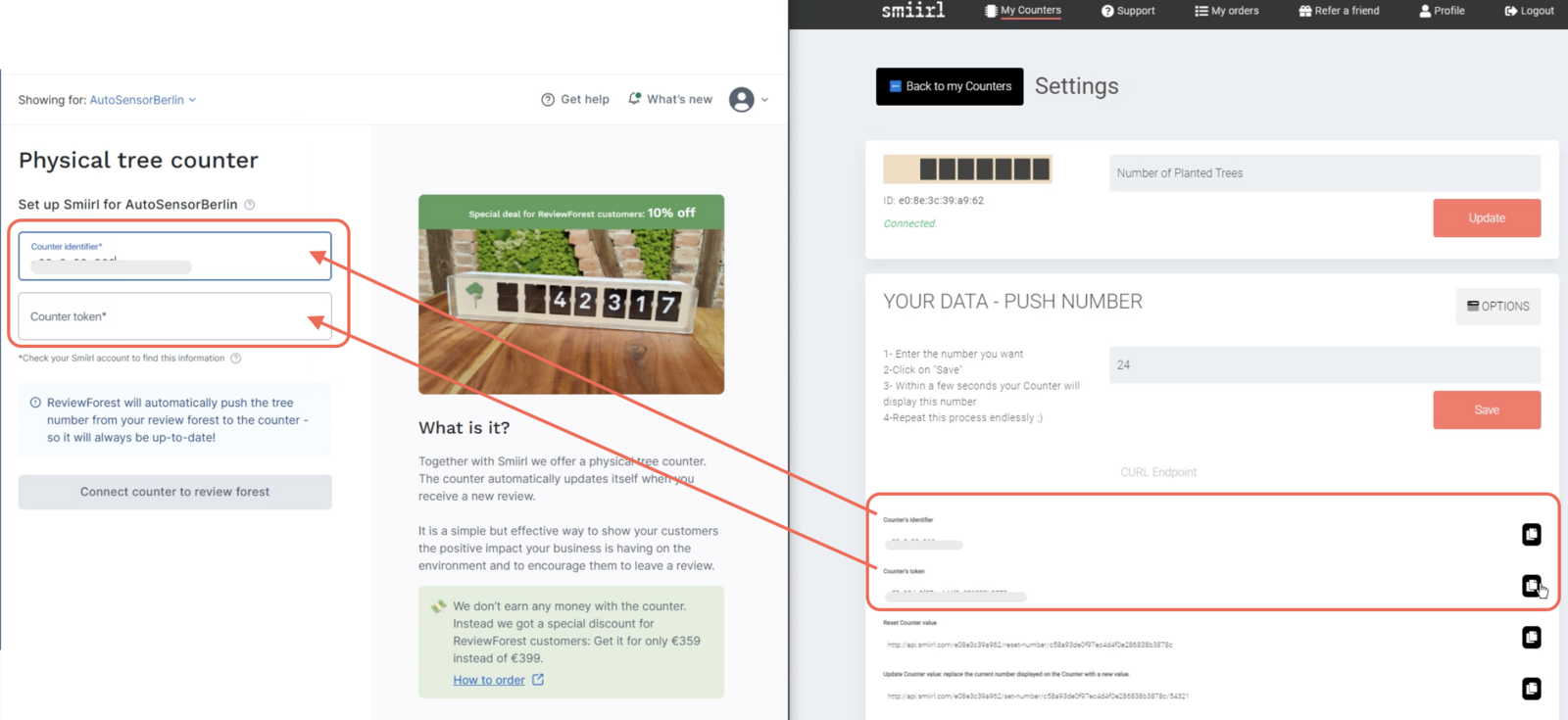Open the external link icon next to How to order

(538, 680)
